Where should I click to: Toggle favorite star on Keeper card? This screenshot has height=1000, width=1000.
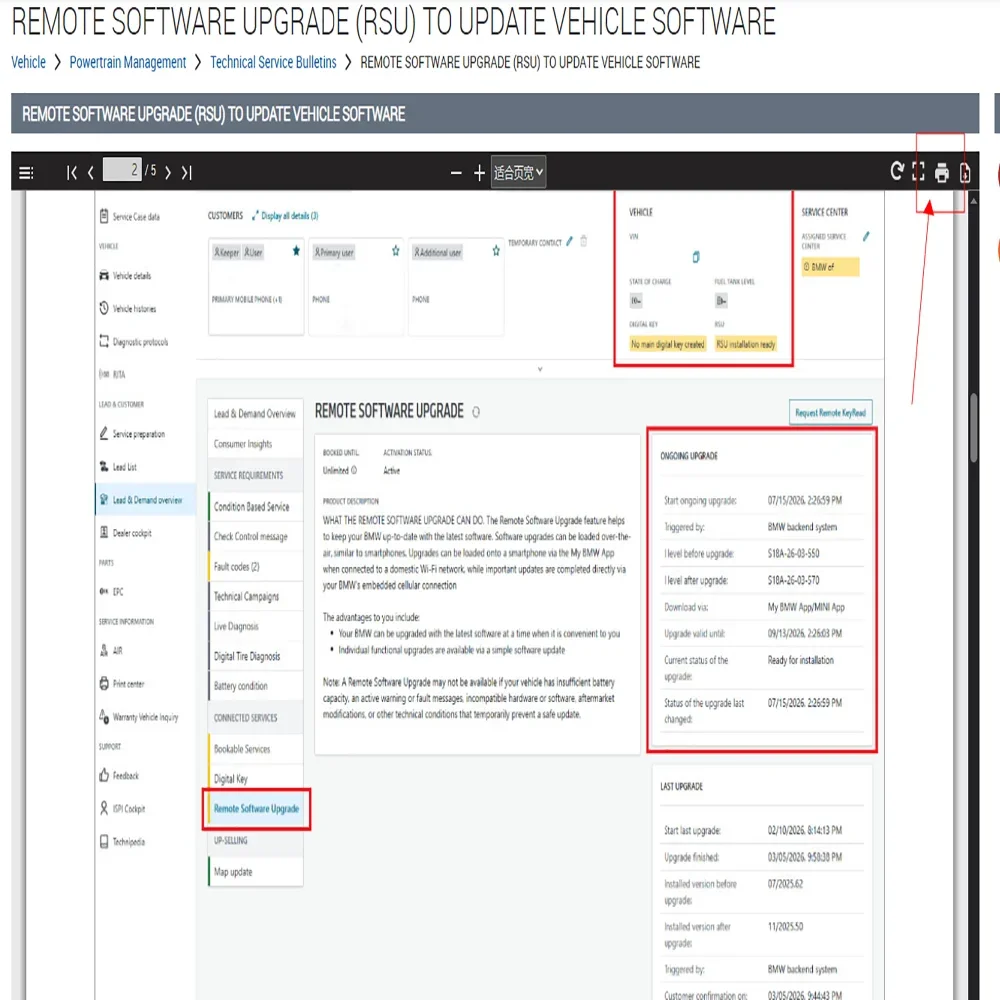click(x=296, y=251)
